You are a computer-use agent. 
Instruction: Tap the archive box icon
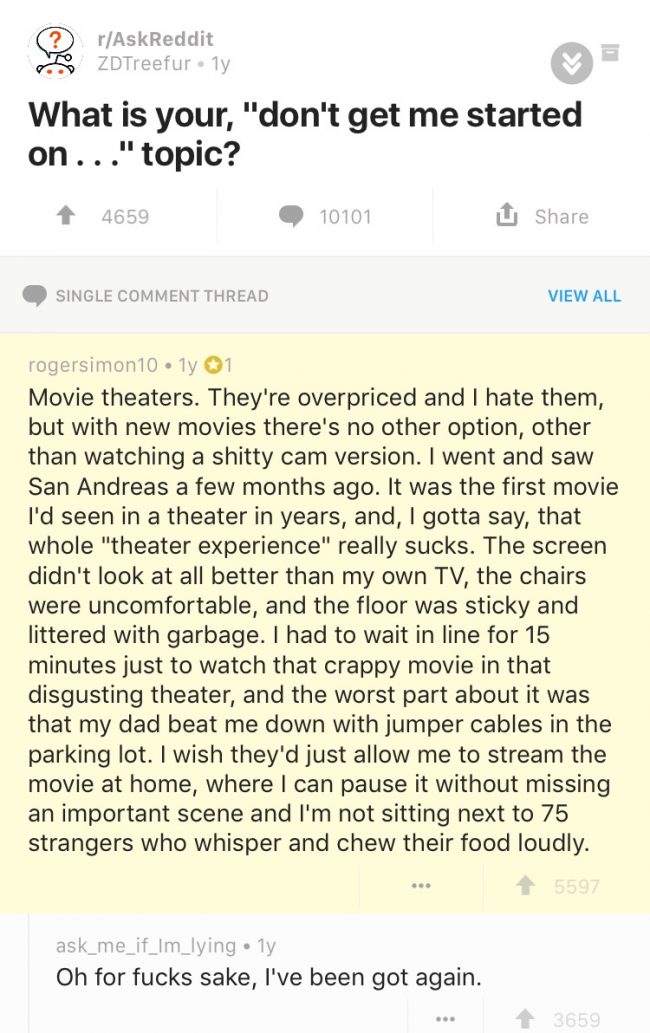[610, 52]
